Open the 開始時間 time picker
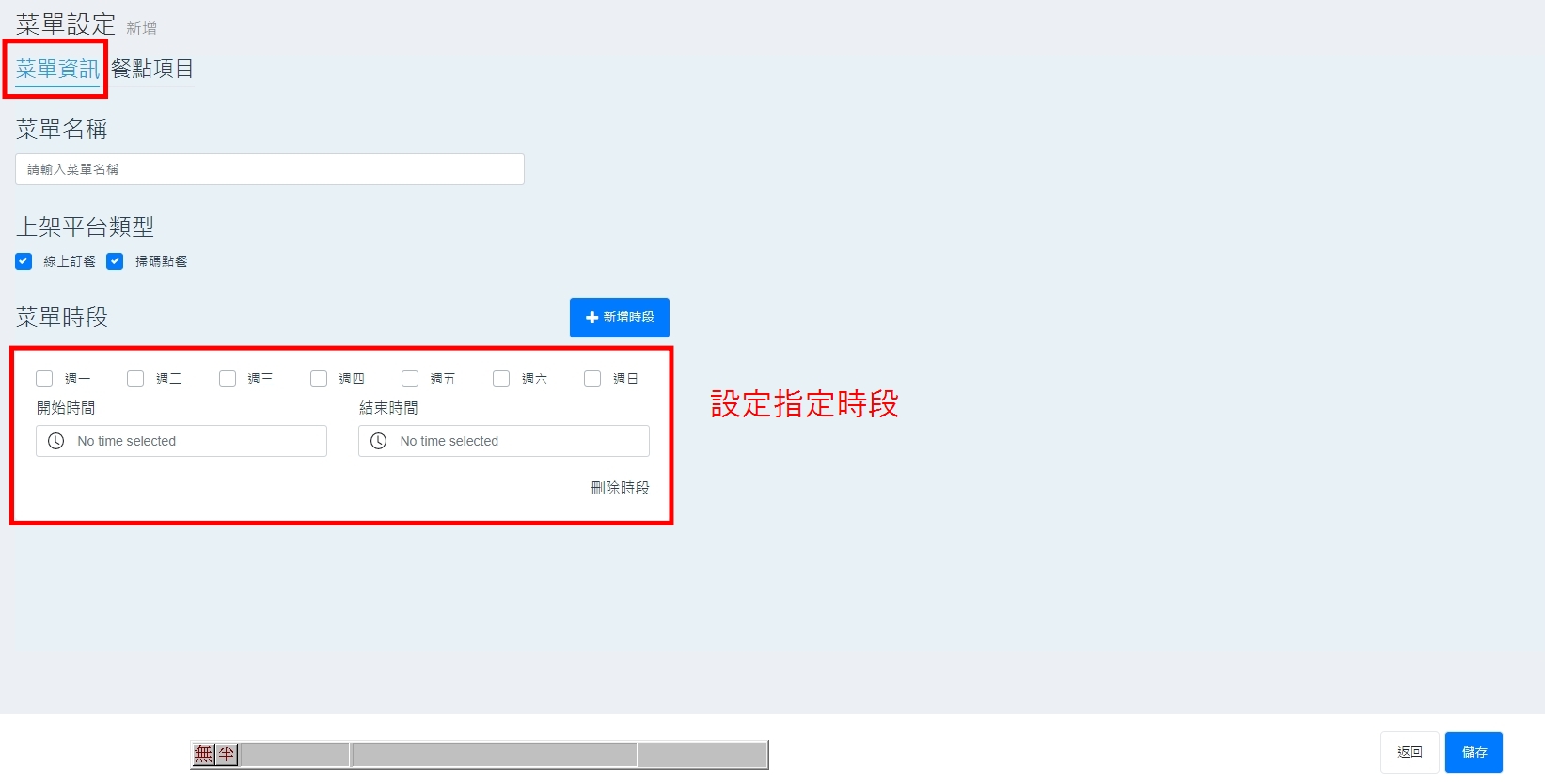Screen dimensions: 1545x784 [181, 441]
